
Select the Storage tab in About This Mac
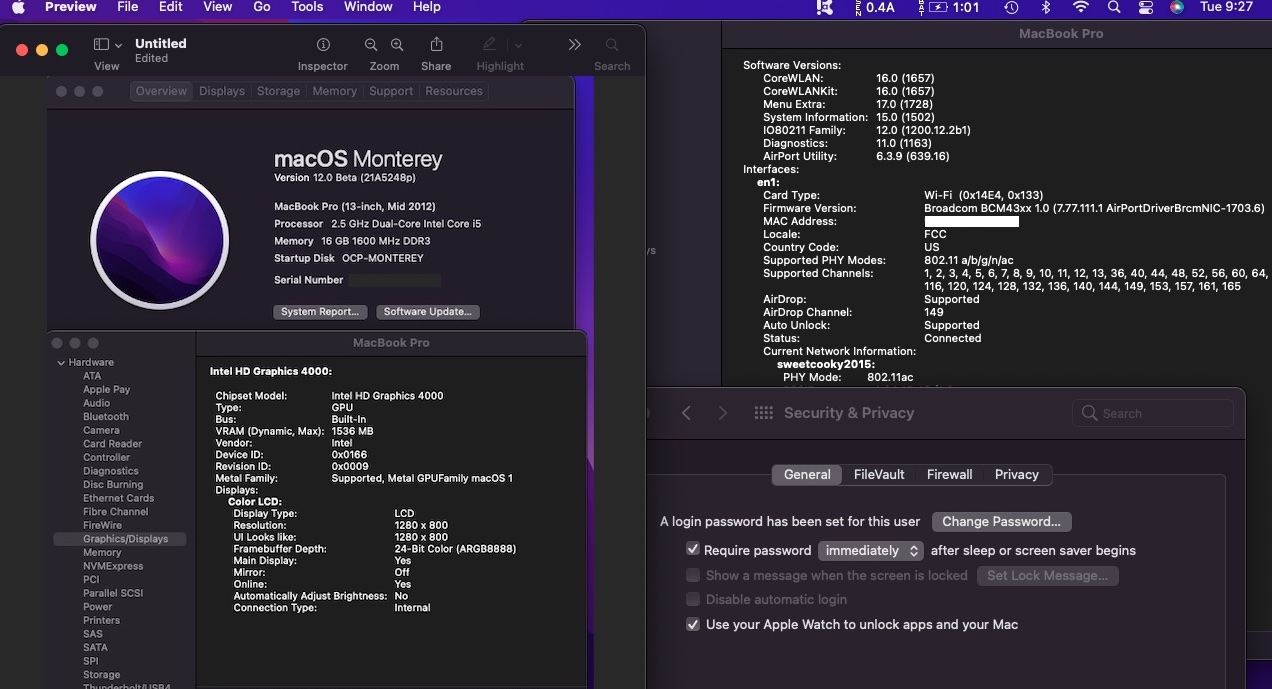click(278, 91)
